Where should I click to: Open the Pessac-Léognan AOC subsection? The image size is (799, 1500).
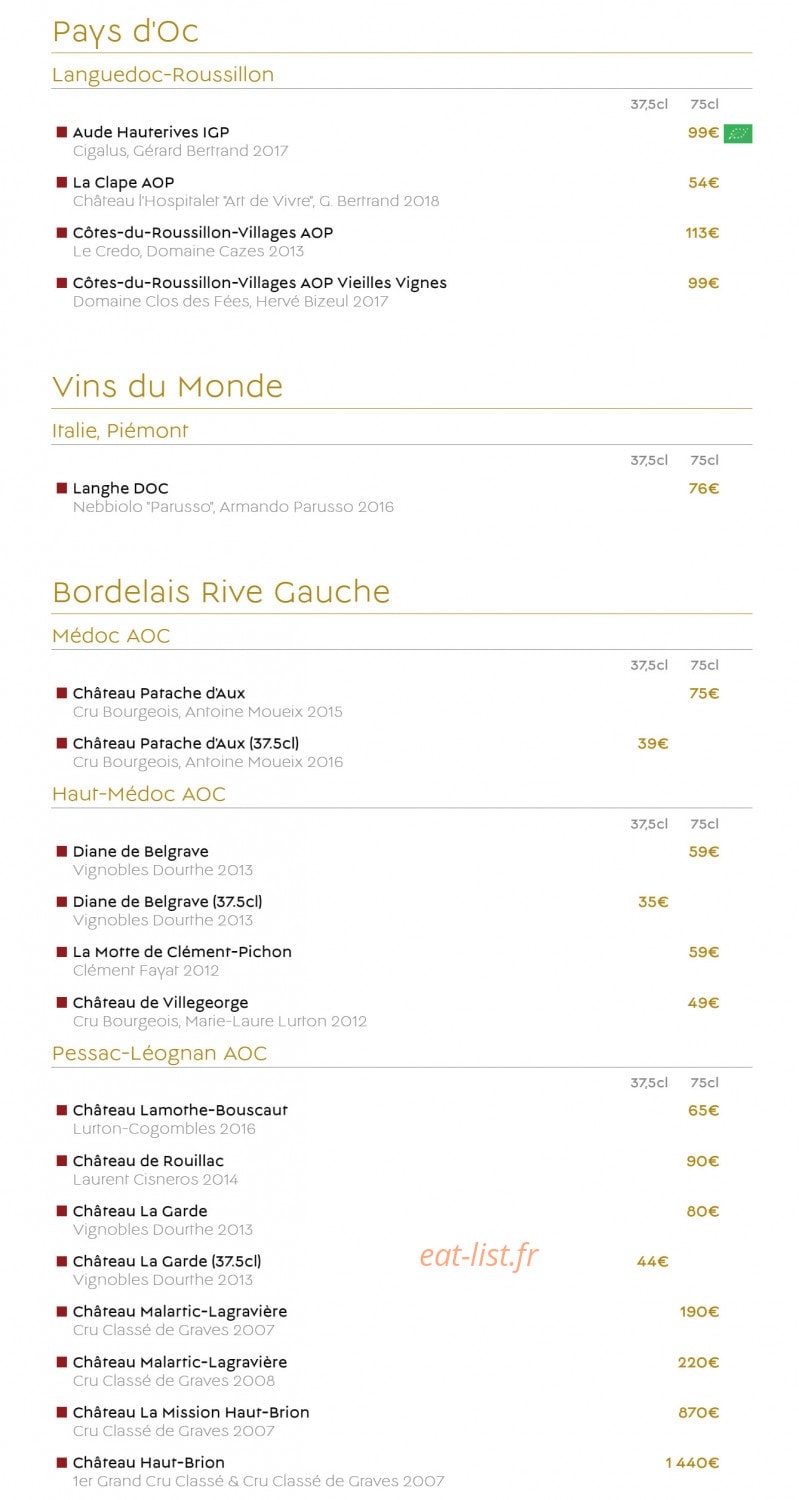[160, 1053]
